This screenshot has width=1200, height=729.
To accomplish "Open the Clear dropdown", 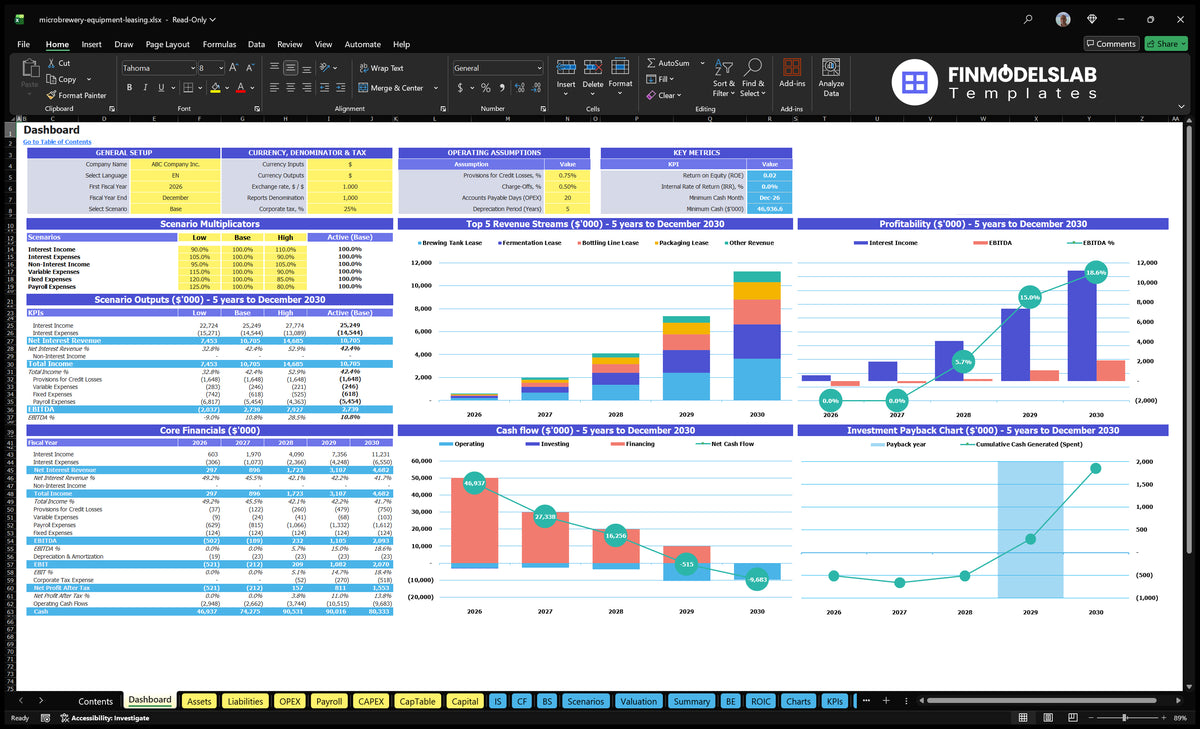I will pyautogui.click(x=664, y=95).
